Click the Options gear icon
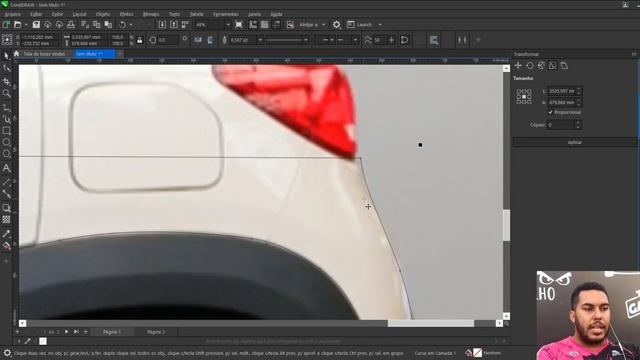640x360 pixels. click(336, 24)
